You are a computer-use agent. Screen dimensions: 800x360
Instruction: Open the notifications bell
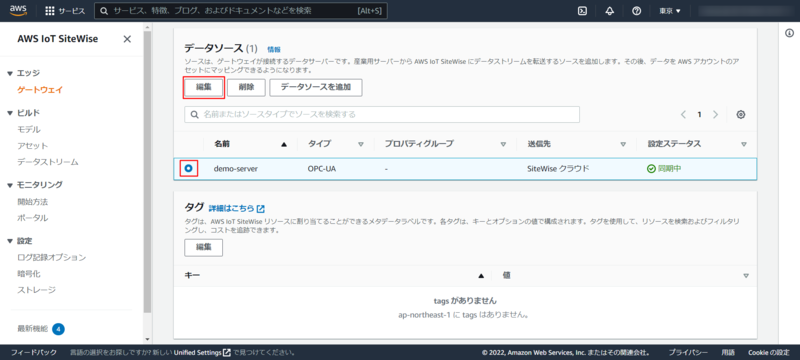[x=609, y=11]
